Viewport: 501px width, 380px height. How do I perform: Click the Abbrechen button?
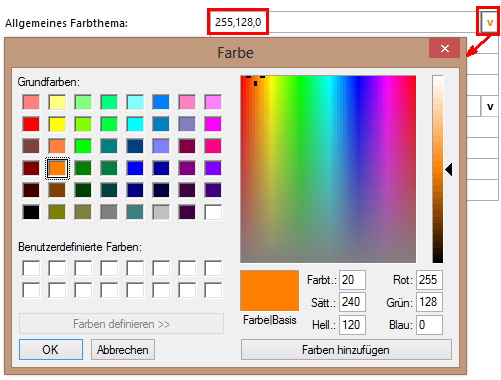tap(123, 350)
